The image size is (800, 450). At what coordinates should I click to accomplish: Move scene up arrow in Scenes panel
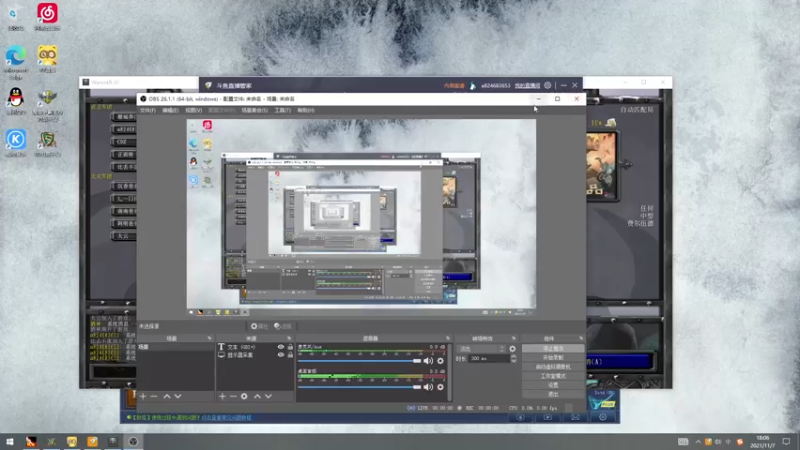[167, 396]
